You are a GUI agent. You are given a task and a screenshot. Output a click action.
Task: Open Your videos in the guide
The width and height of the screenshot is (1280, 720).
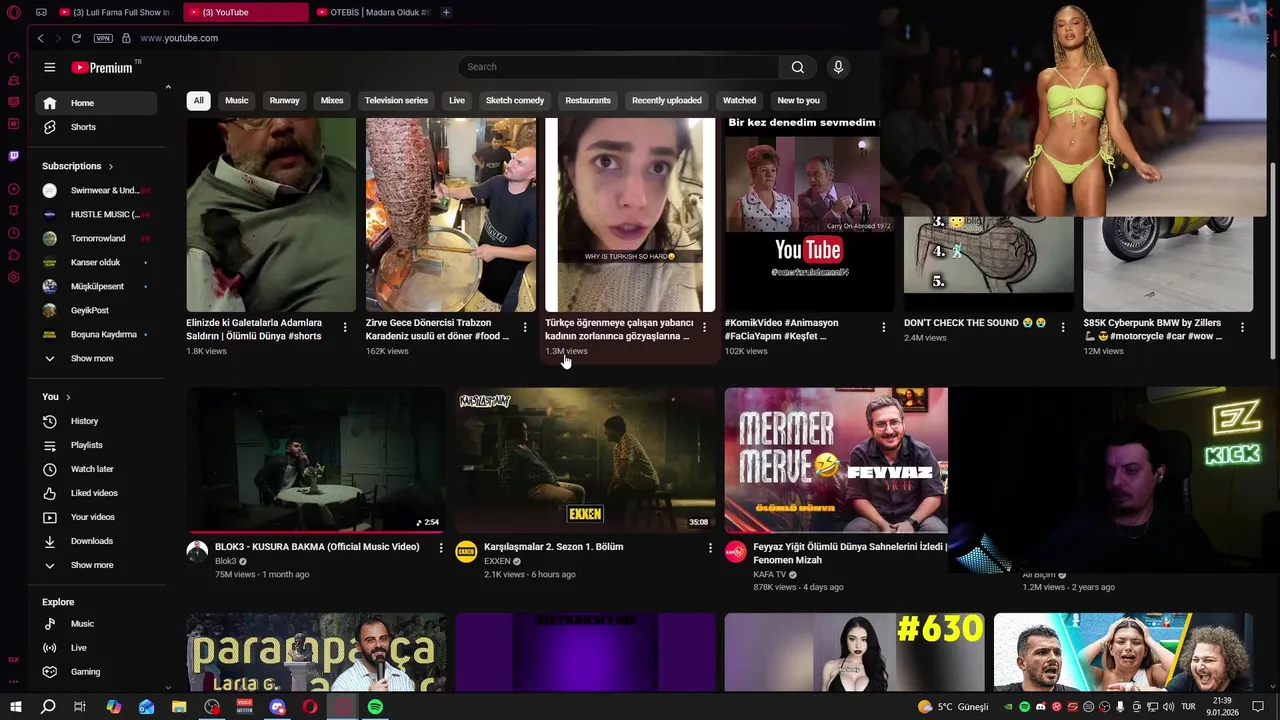coord(96,517)
